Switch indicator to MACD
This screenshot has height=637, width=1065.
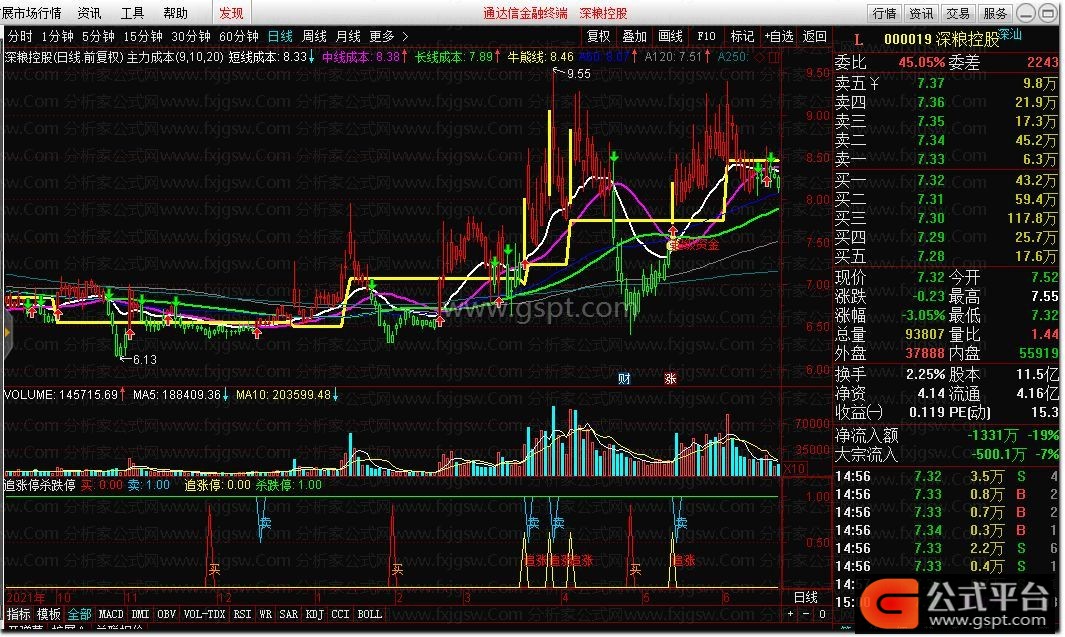[x=111, y=614]
